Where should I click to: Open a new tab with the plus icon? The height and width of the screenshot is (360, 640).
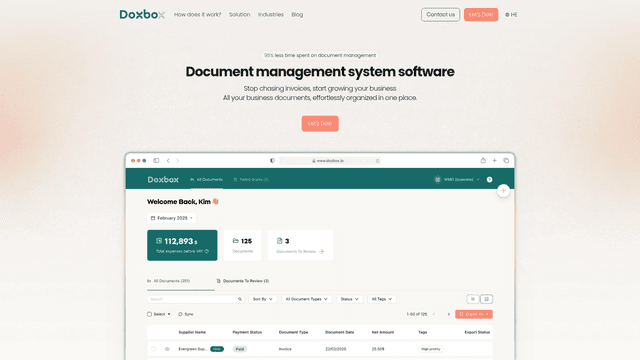pos(494,160)
